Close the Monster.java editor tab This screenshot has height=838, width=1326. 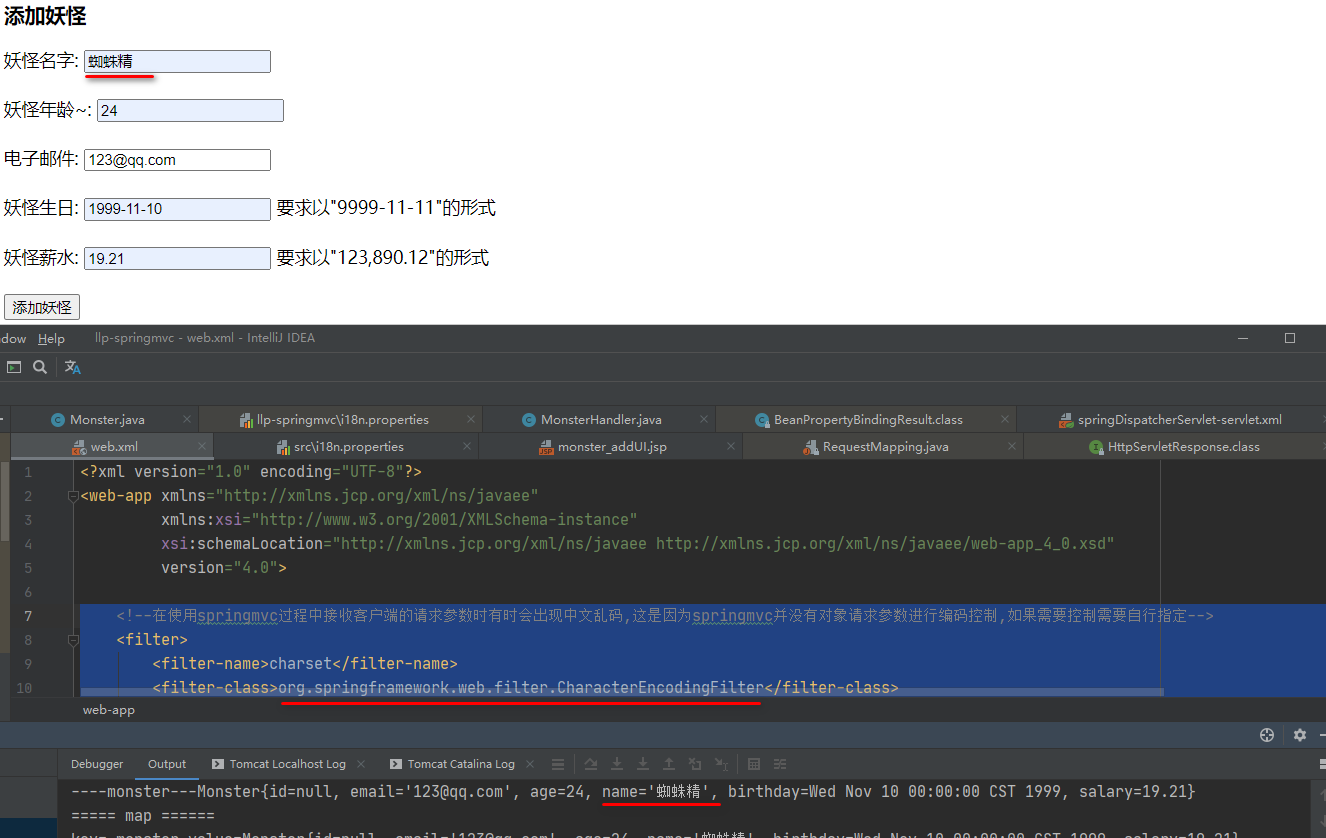coord(186,420)
